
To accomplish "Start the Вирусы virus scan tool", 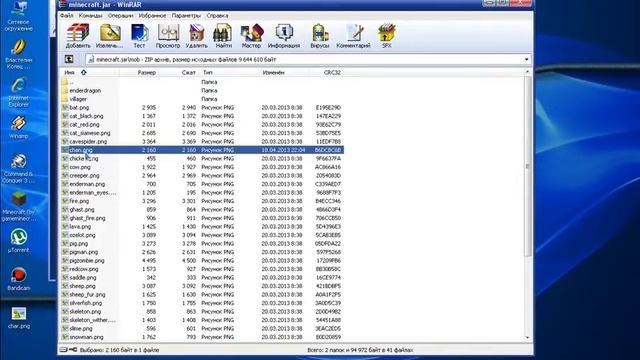I will tap(320, 36).
